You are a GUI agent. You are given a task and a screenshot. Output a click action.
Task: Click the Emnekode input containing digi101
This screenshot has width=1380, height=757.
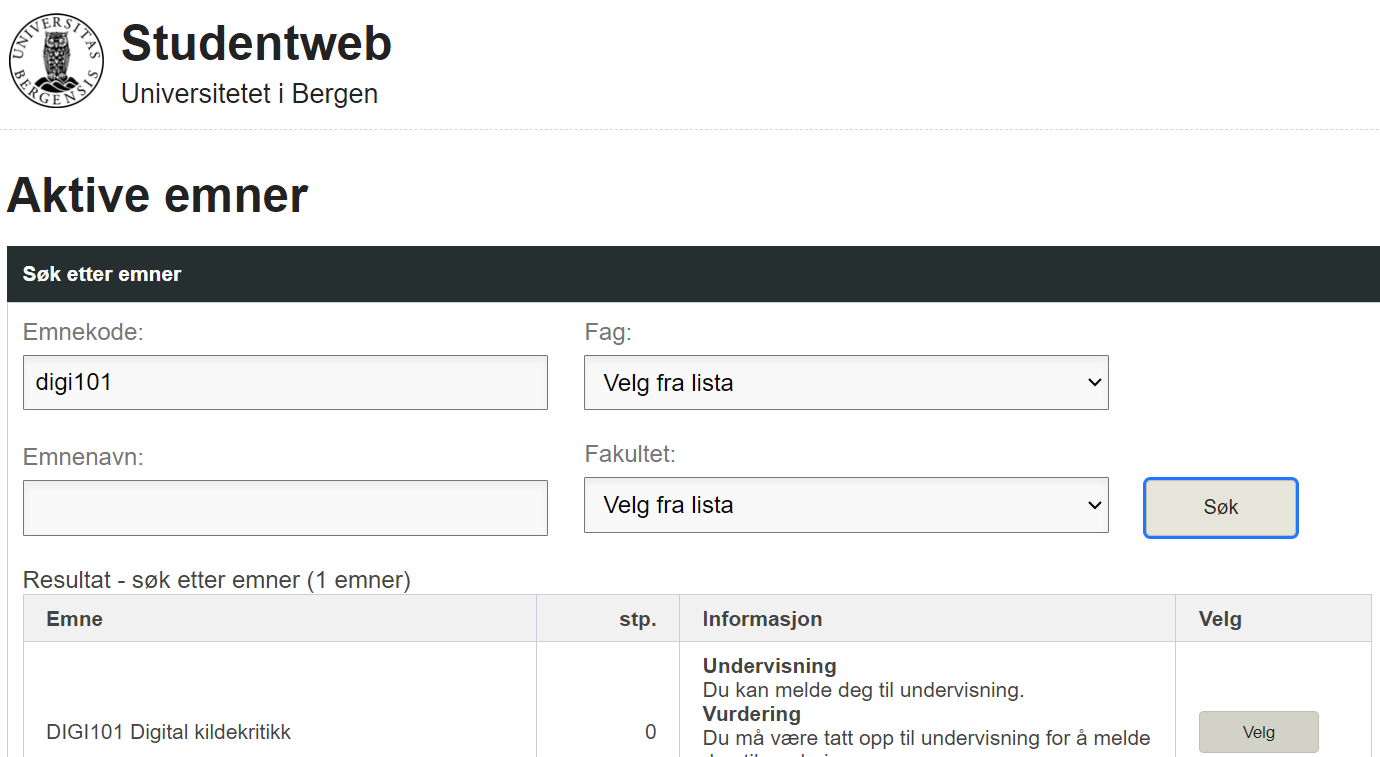tap(285, 382)
